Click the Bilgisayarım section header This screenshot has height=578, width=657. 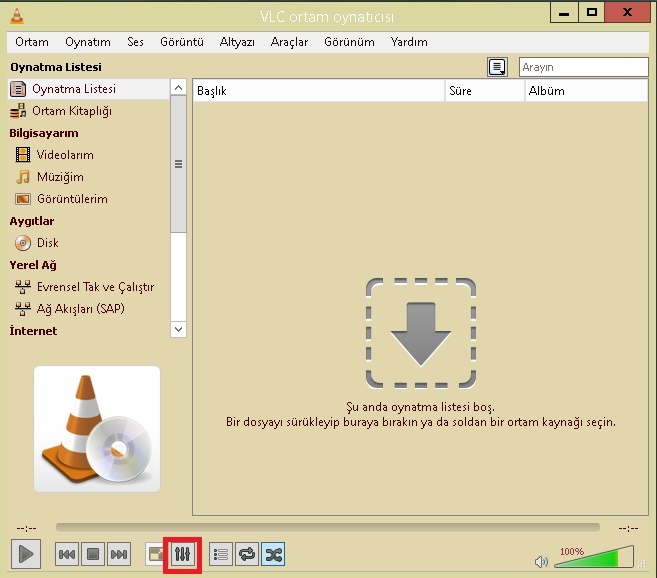pyautogui.click(x=44, y=133)
